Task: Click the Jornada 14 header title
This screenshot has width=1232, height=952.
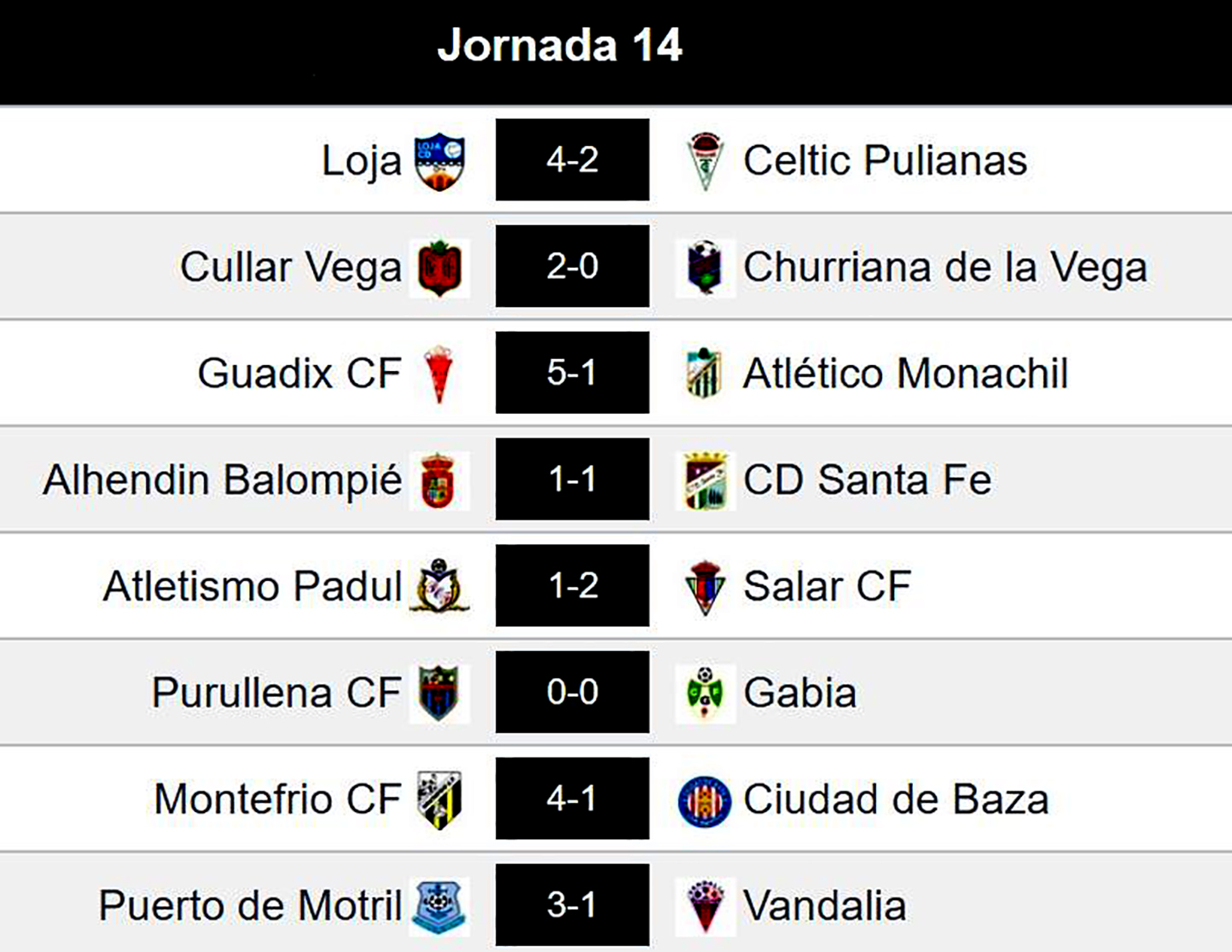Action: pyautogui.click(x=560, y=45)
